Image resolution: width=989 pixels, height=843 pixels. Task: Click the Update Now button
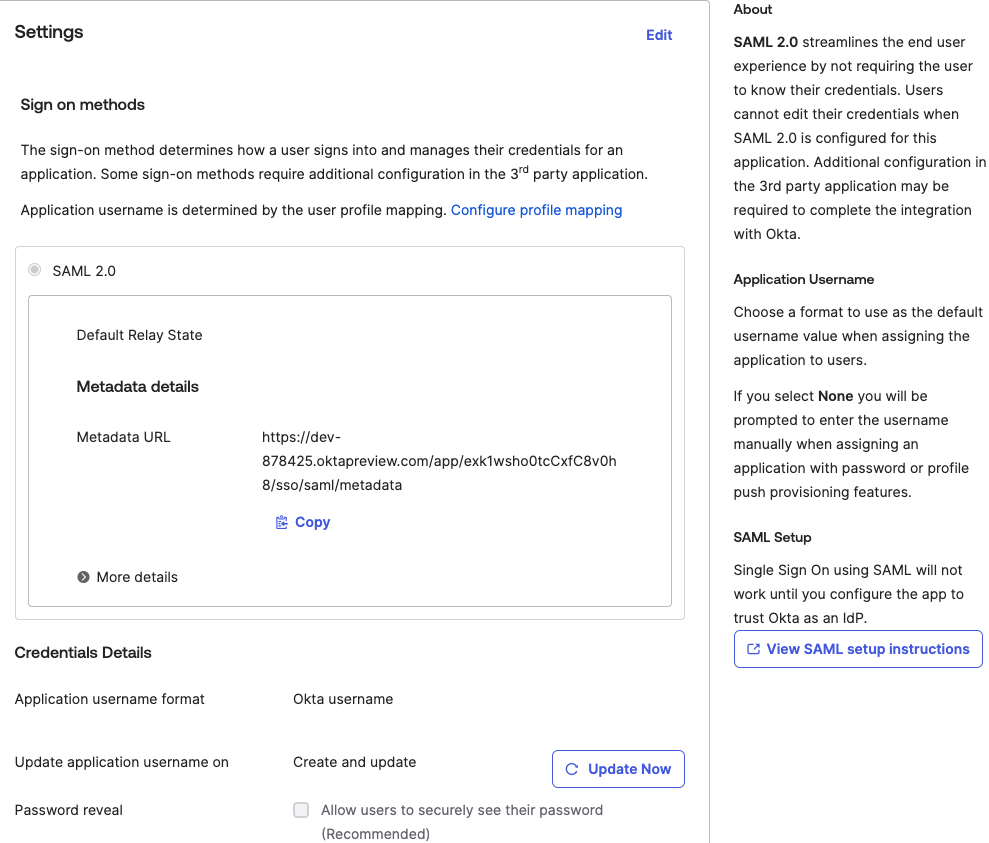[618, 769]
